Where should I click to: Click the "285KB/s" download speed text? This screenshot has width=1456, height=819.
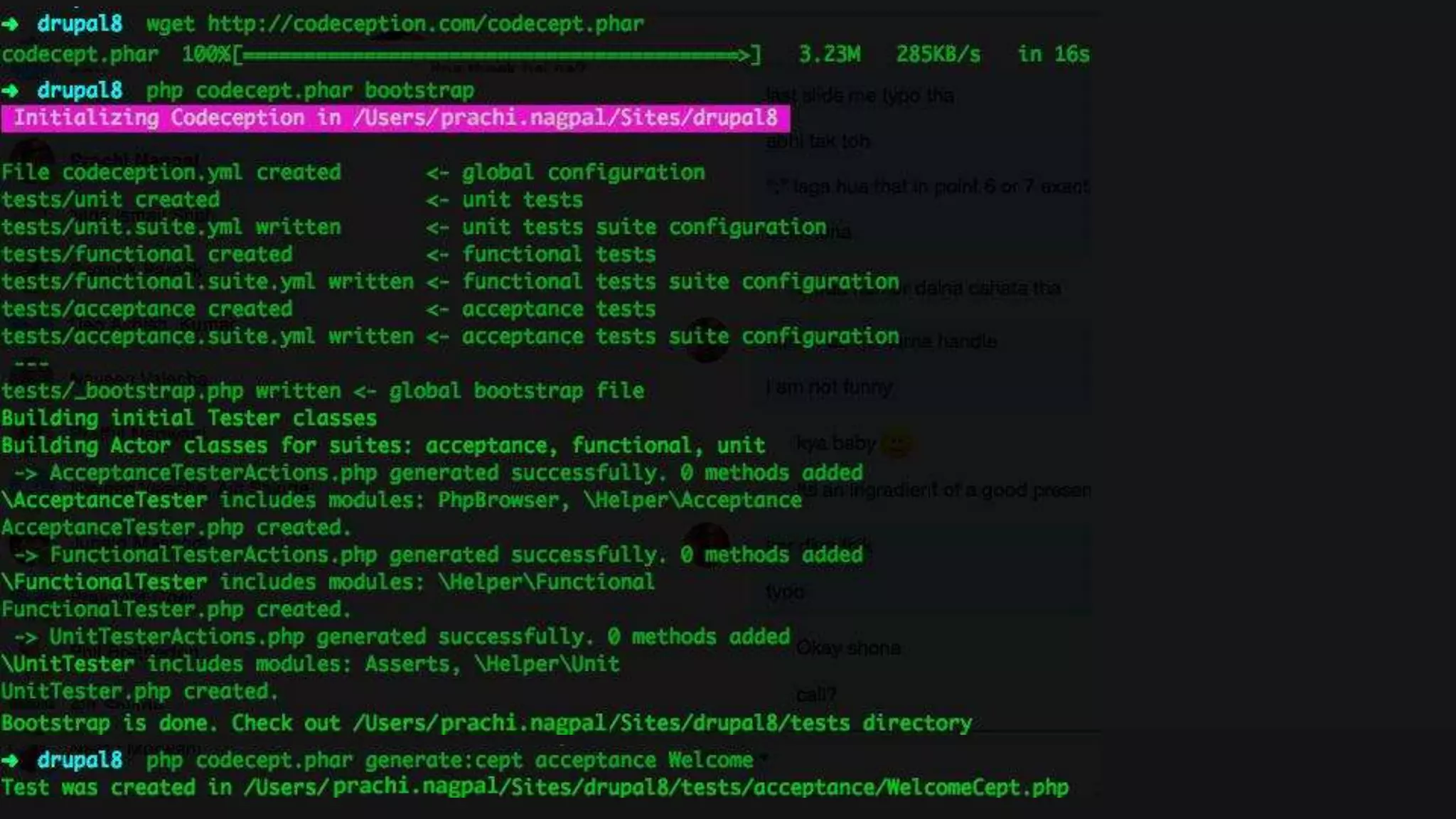pyautogui.click(x=938, y=55)
